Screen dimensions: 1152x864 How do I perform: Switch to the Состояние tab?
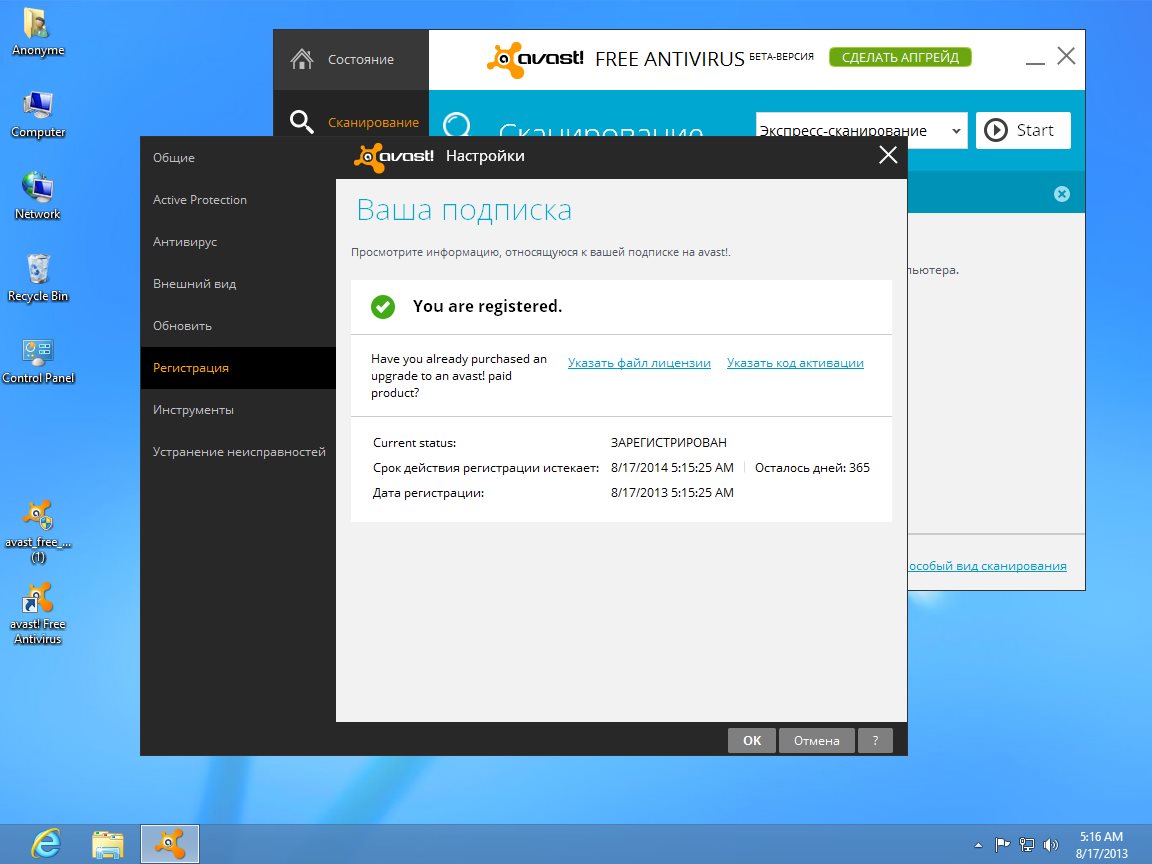tap(350, 60)
